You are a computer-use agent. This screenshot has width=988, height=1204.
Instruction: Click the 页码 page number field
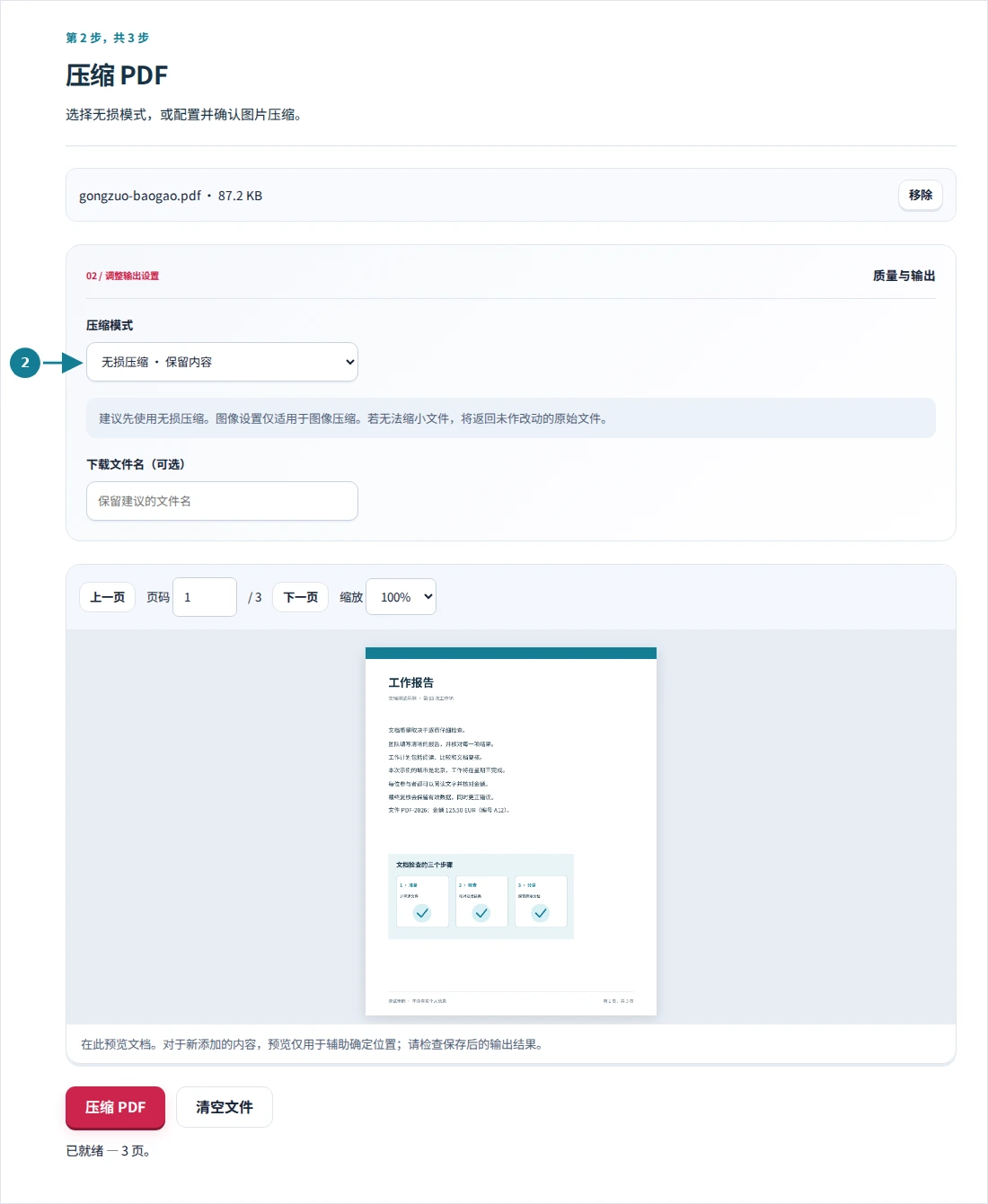click(205, 597)
